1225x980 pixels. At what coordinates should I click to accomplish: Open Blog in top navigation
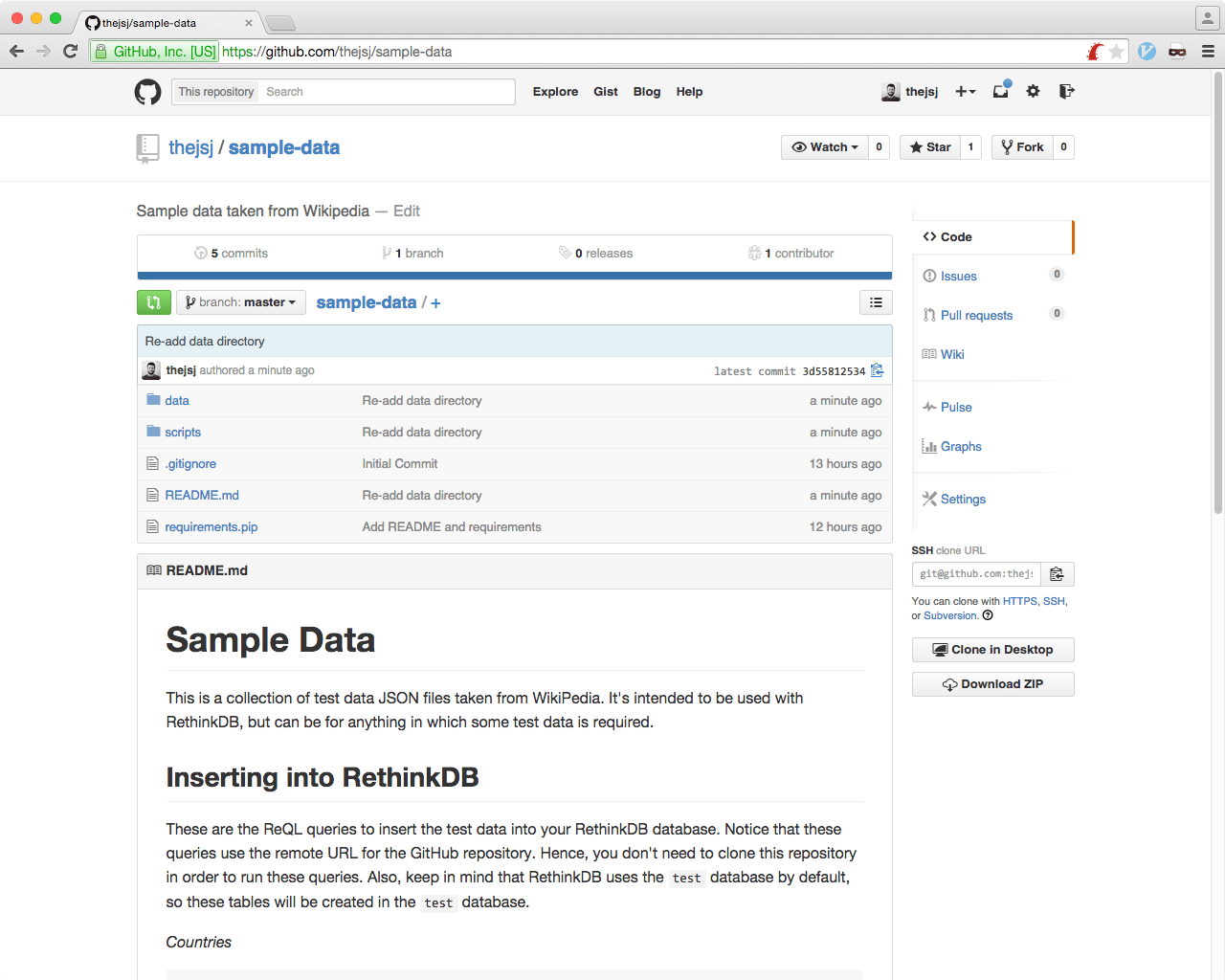[647, 92]
